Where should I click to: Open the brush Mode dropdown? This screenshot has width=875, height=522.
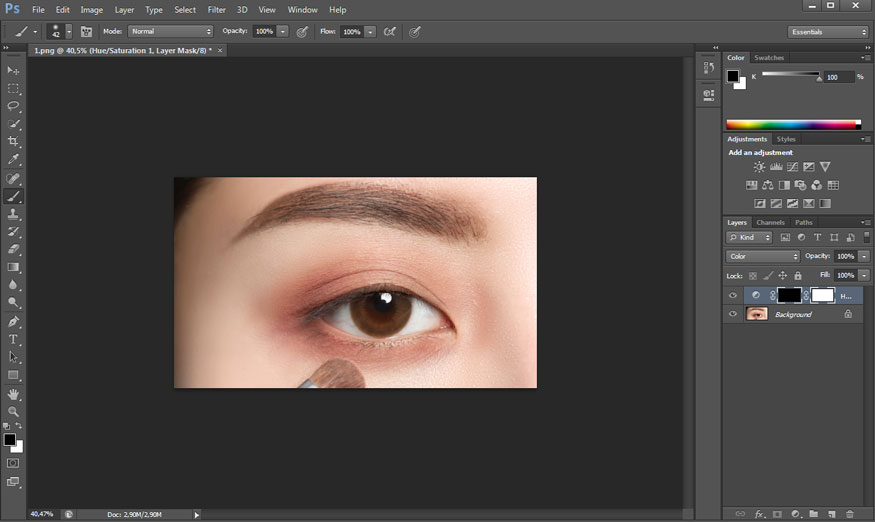pos(171,31)
